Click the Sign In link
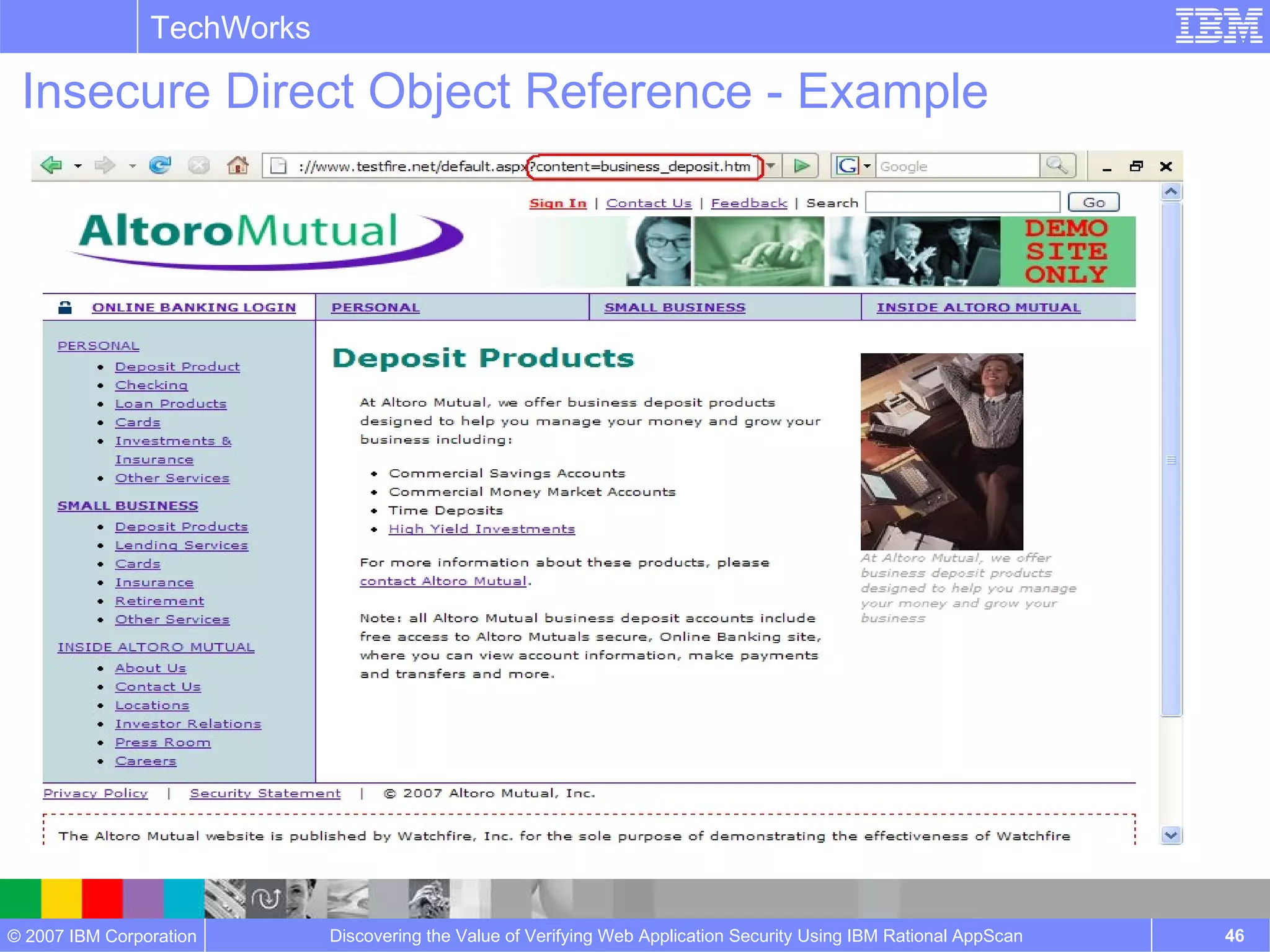Image resolution: width=1270 pixels, height=952 pixels. point(557,203)
